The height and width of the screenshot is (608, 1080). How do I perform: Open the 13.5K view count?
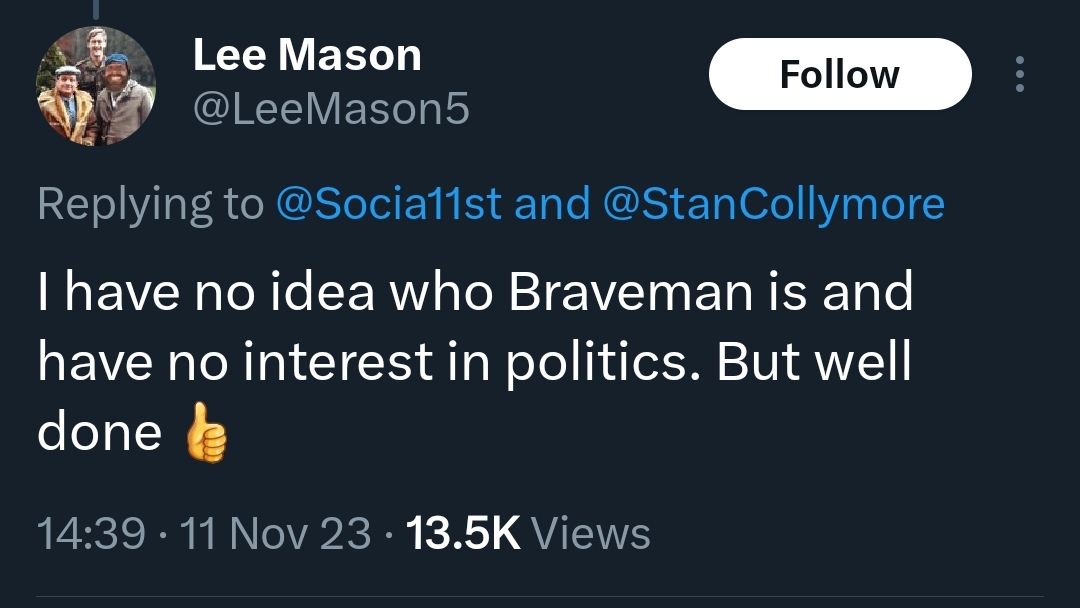pyautogui.click(x=463, y=534)
